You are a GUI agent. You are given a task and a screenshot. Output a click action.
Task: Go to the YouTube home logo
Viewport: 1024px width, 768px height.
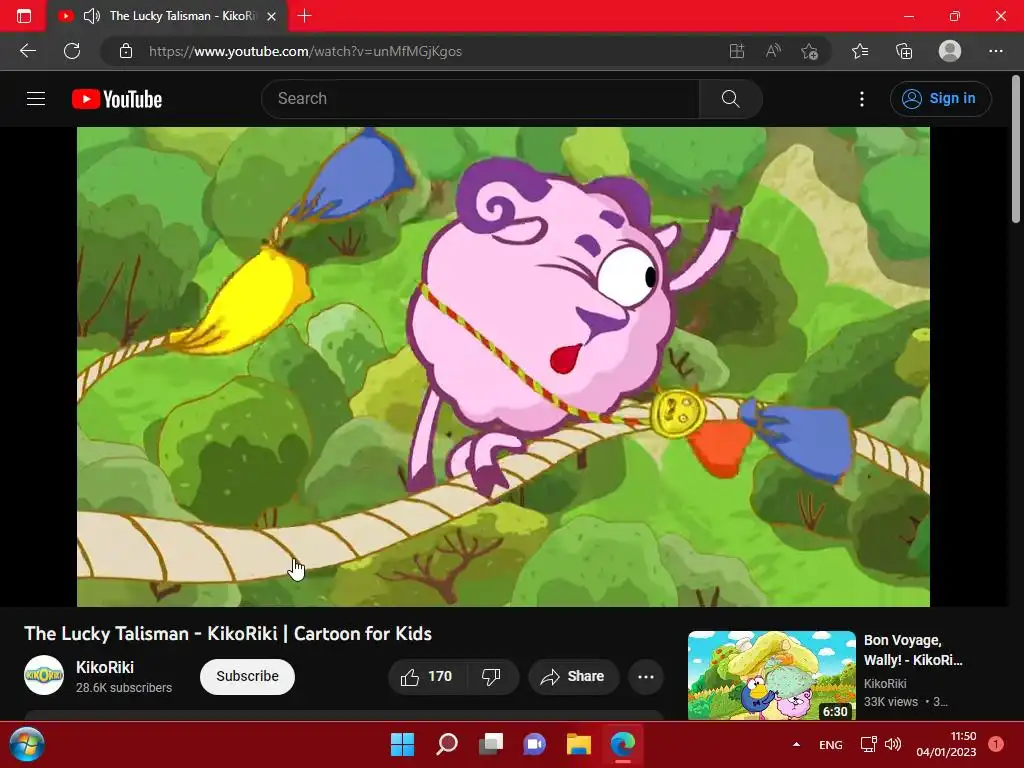[x=117, y=99]
